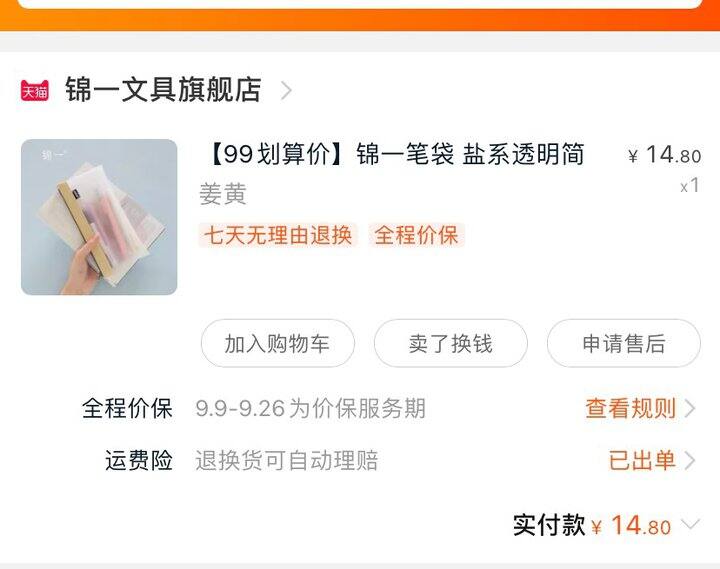Open the 【99划算价】锦一笔袋 product title
Screen dimensions: 720x569
pos(394,154)
